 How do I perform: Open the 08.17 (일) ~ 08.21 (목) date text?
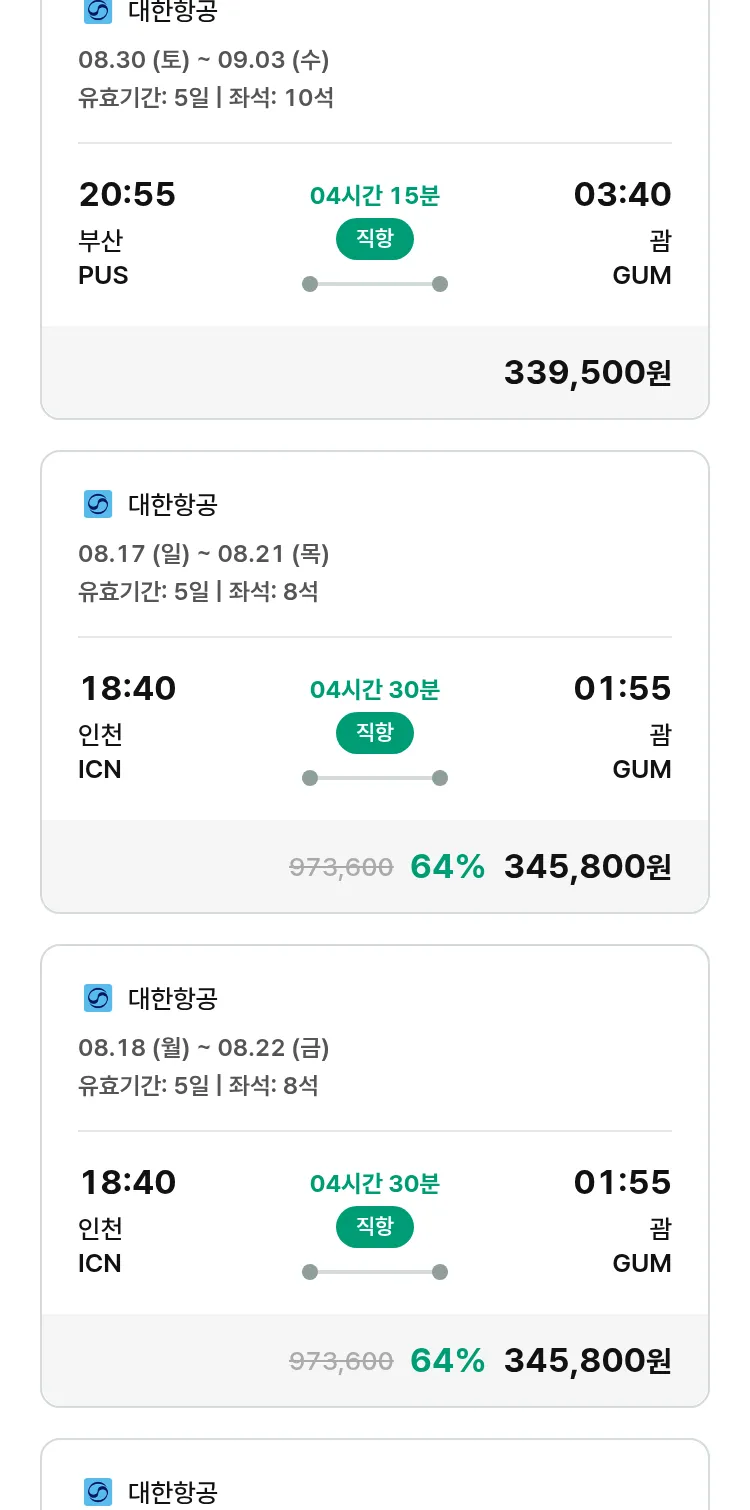(x=204, y=554)
